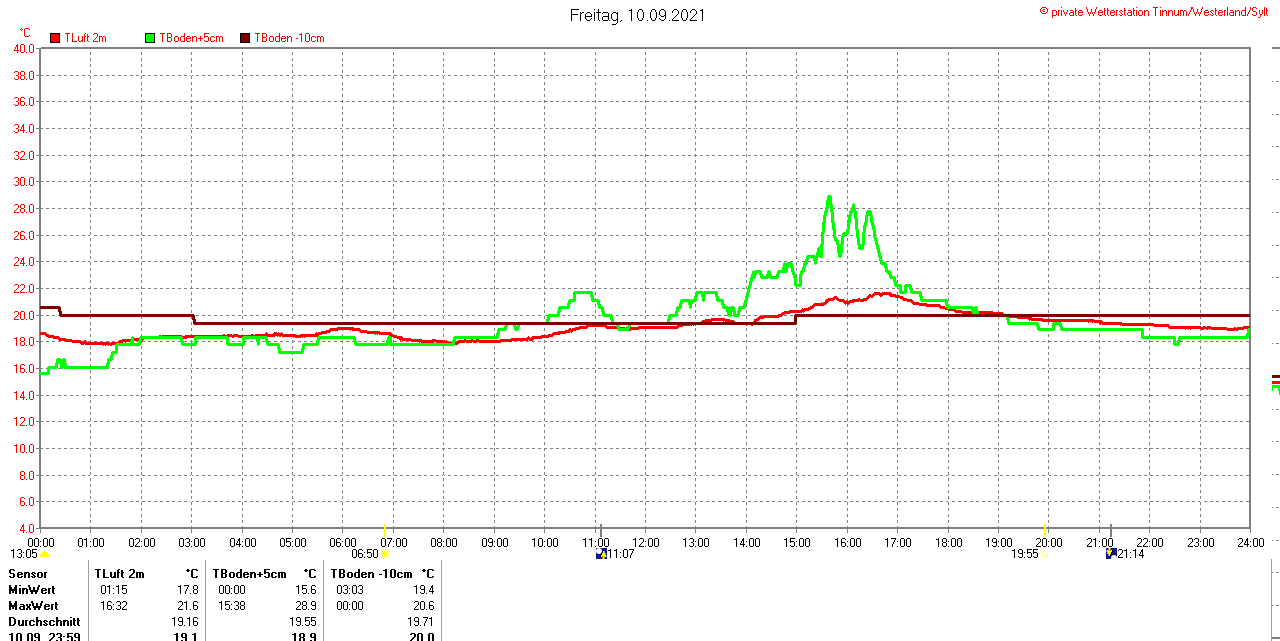Click the MinWert row label in the table
The height and width of the screenshot is (641, 1280).
click(x=31, y=590)
